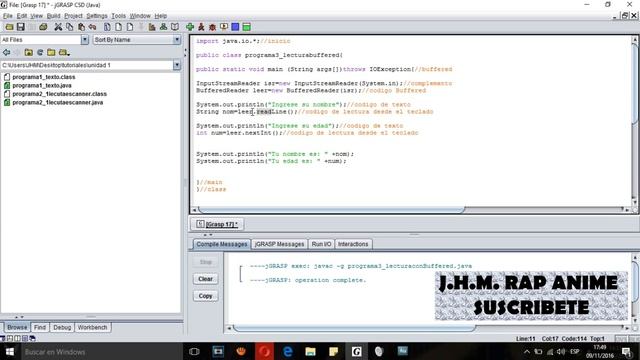This screenshot has width=640, height=360.
Task: Click the Copy icon in the toolbar
Action: (x=70, y=27)
